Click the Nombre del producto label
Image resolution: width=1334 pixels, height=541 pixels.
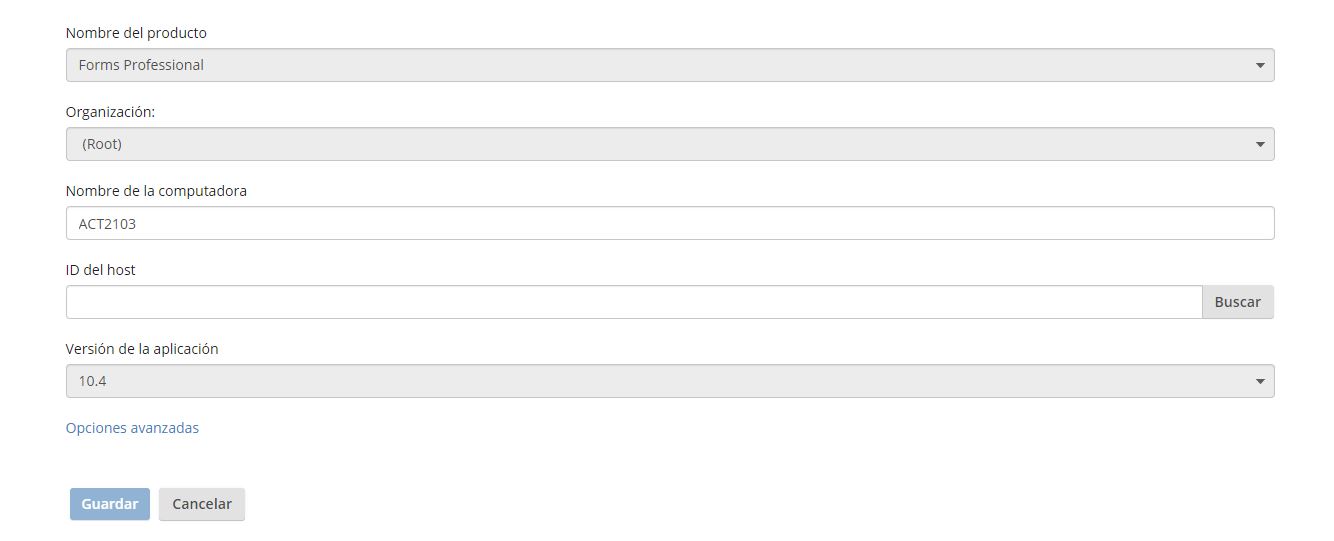point(136,33)
